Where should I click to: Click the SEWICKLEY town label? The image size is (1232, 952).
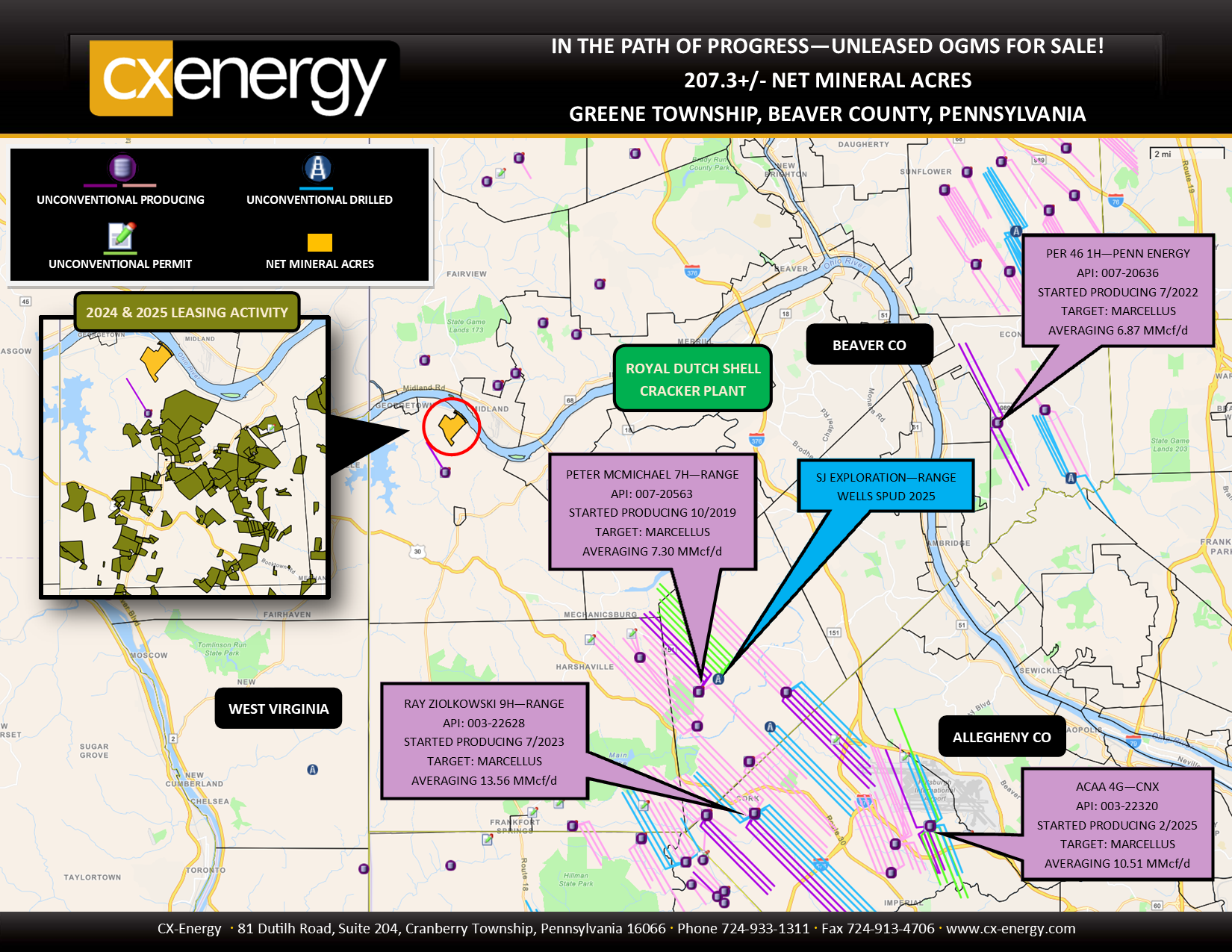(x=1044, y=671)
